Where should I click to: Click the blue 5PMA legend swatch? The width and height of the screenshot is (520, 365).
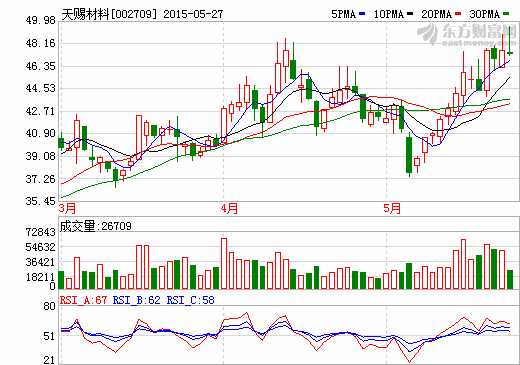point(362,14)
